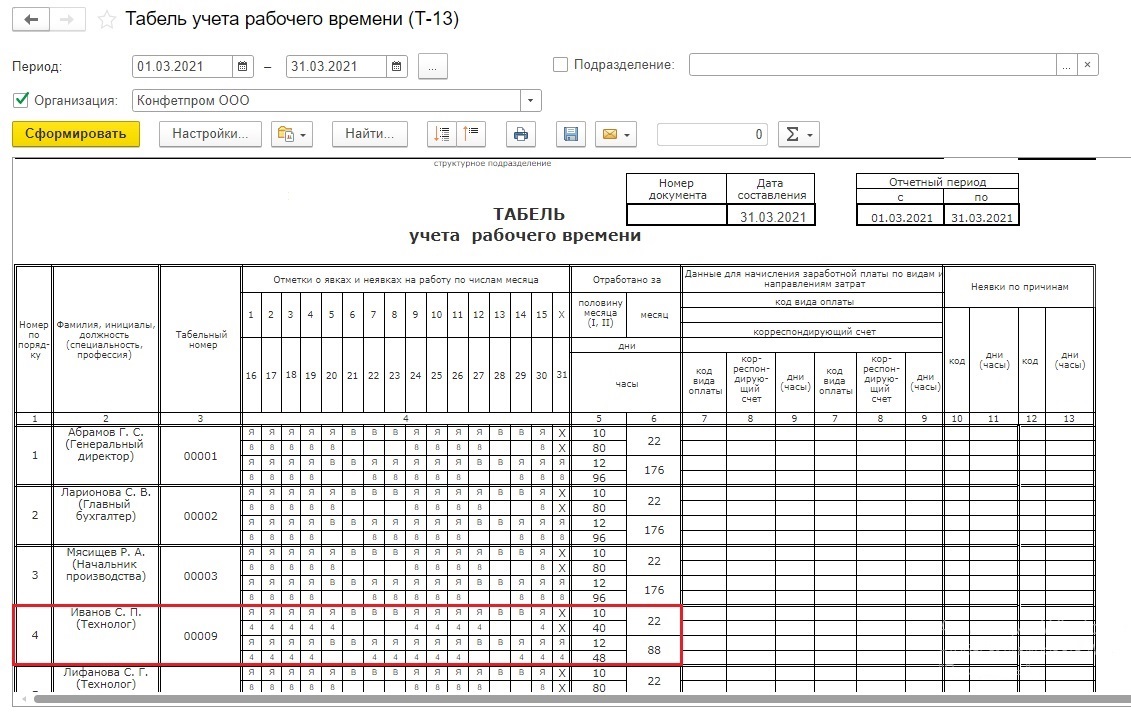Click Дата составления value 31.03.2021
This screenshot has width=1131, height=713.
tap(772, 216)
